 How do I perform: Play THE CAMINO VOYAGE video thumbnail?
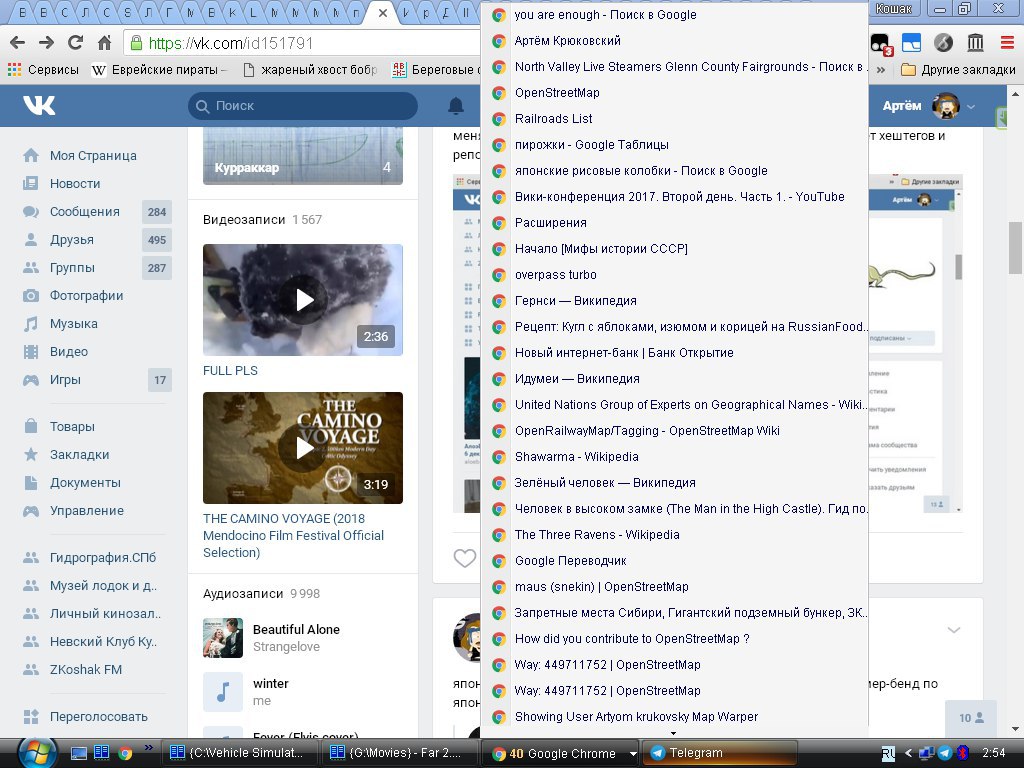(303, 448)
